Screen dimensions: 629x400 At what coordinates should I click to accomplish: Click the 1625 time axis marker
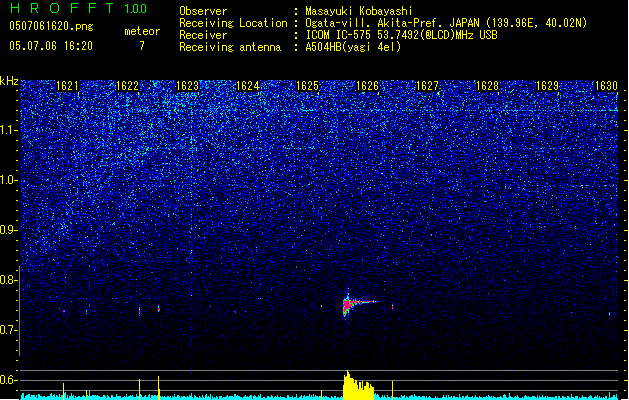[x=307, y=86]
